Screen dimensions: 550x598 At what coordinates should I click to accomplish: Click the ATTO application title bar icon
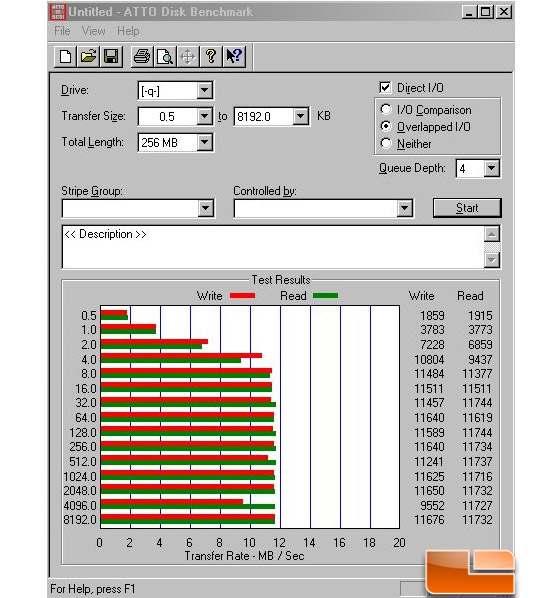coord(58,12)
